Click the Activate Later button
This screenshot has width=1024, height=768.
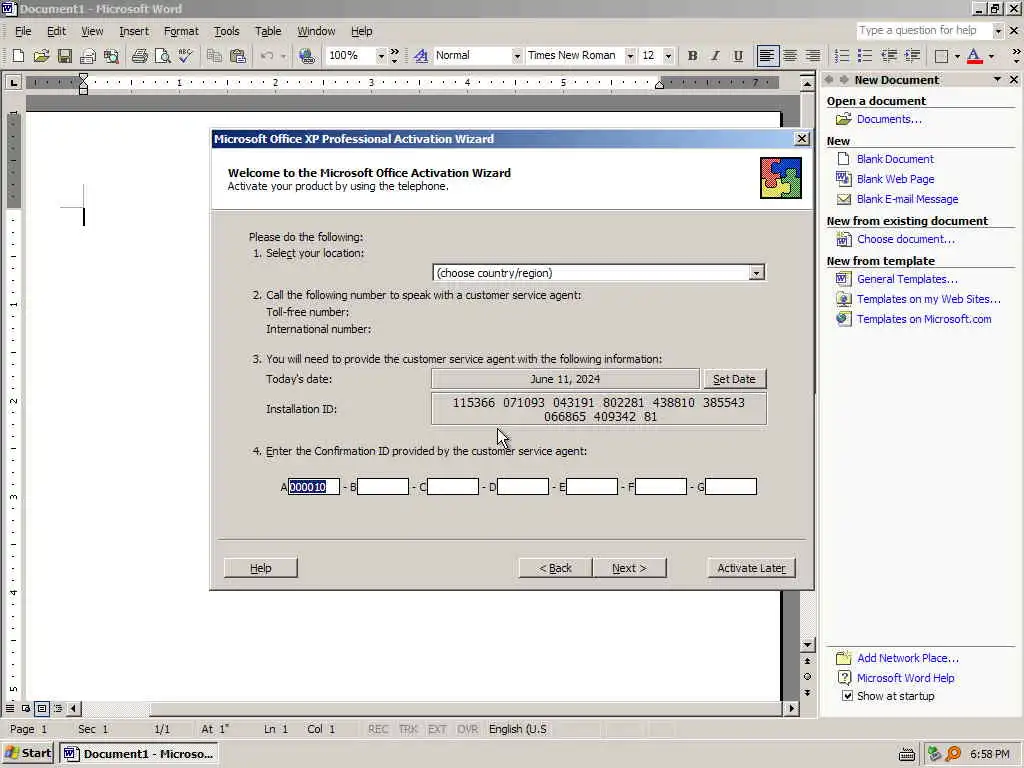pos(751,568)
